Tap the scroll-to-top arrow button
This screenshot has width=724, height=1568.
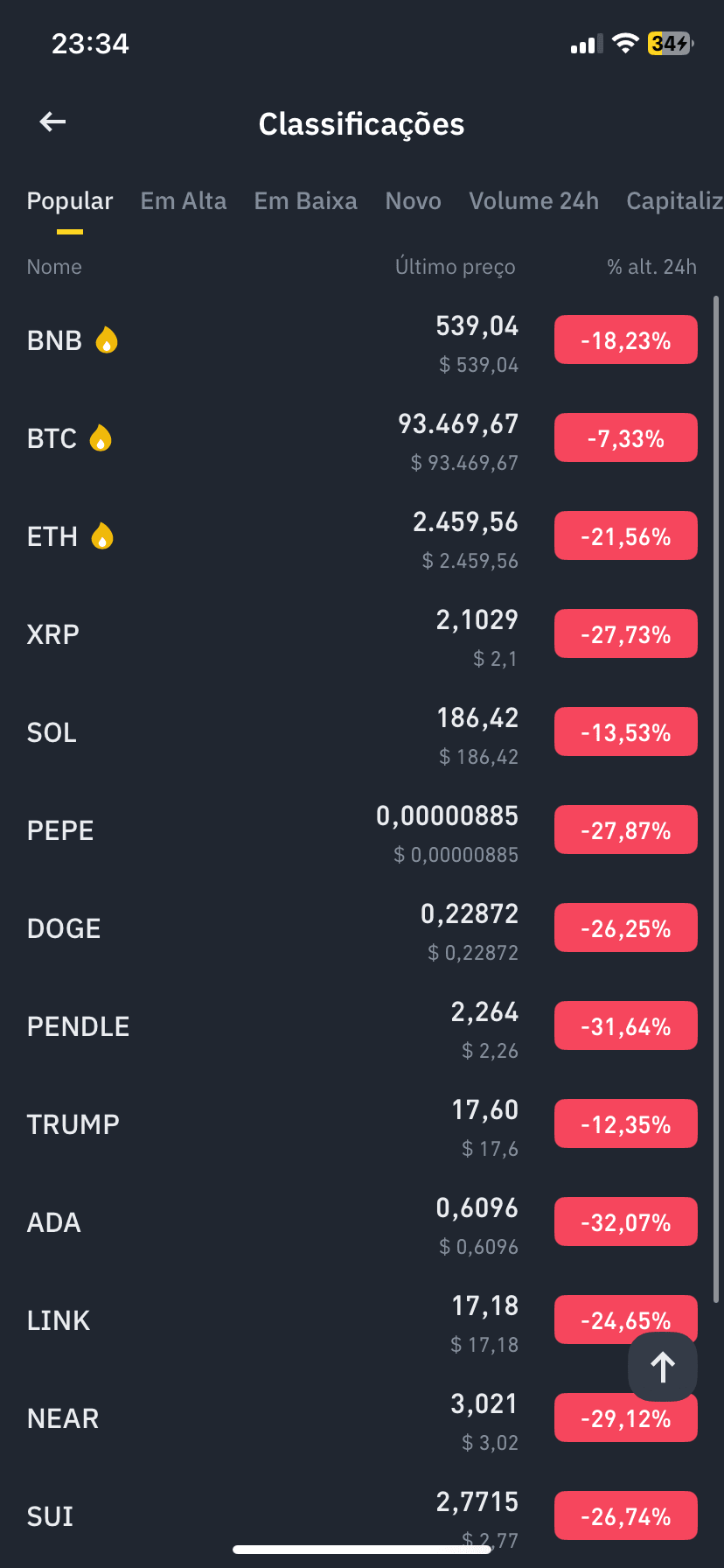coord(663,1367)
